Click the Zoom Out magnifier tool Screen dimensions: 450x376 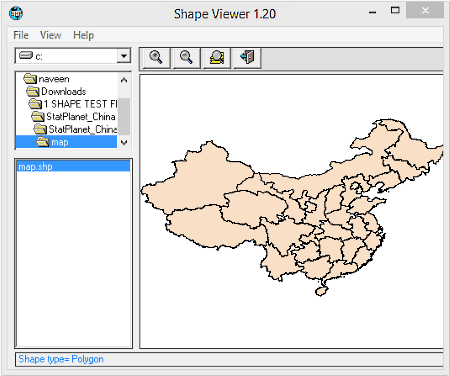click(x=186, y=57)
